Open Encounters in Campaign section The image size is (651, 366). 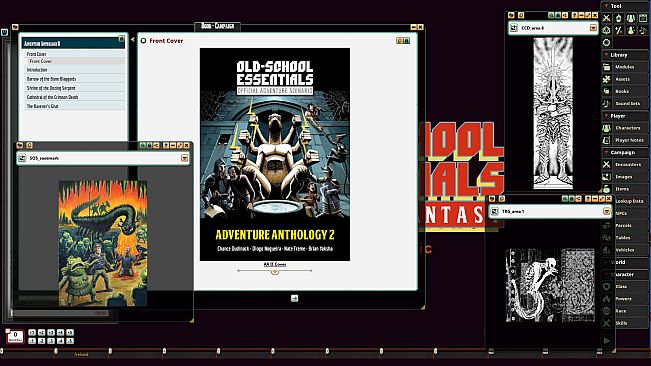(x=625, y=164)
